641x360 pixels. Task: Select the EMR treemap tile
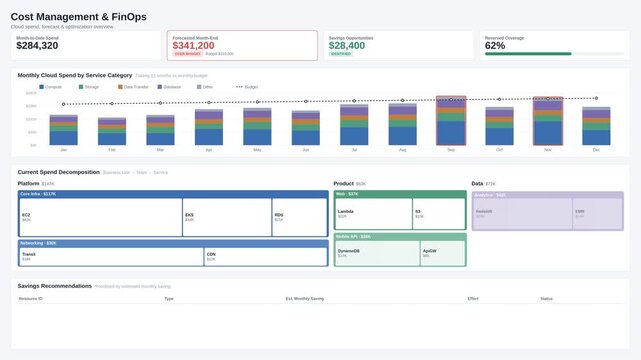coord(598,214)
